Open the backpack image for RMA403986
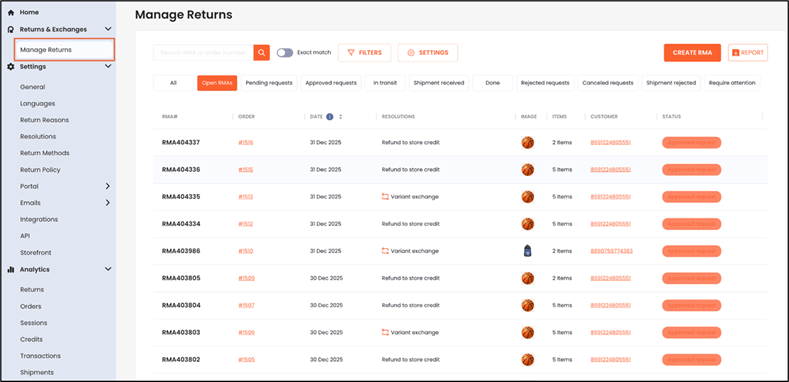Screen dimensions: 789x382 coord(527,251)
